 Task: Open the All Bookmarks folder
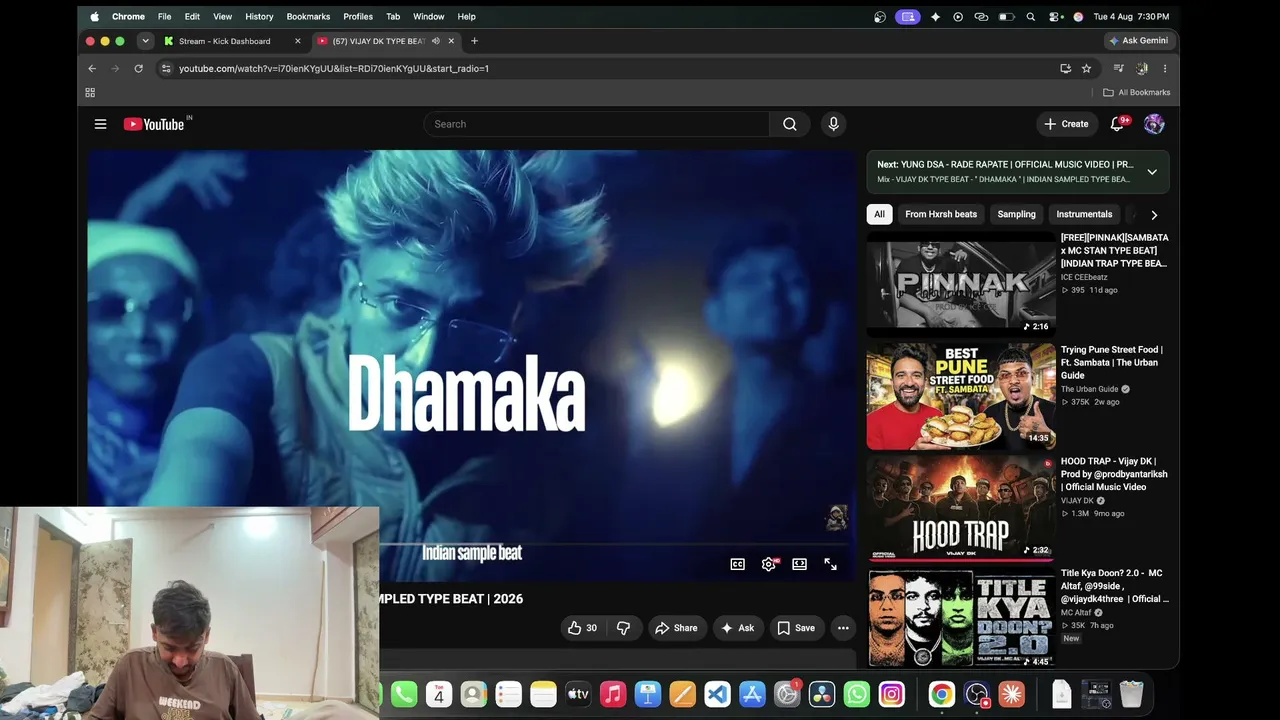click(x=1136, y=92)
